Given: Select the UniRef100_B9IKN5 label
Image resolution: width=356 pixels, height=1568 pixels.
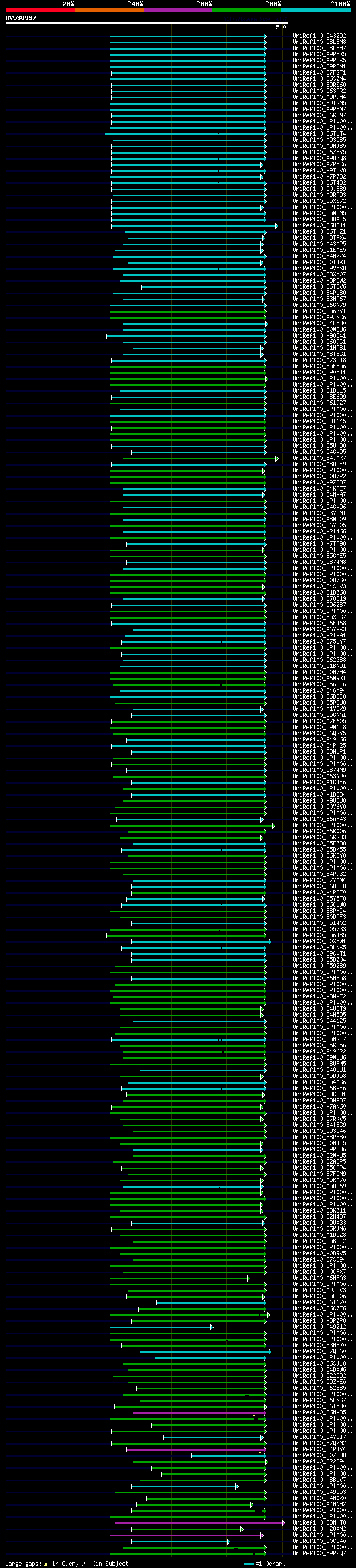Looking at the screenshot, I should pyautogui.click(x=319, y=103).
